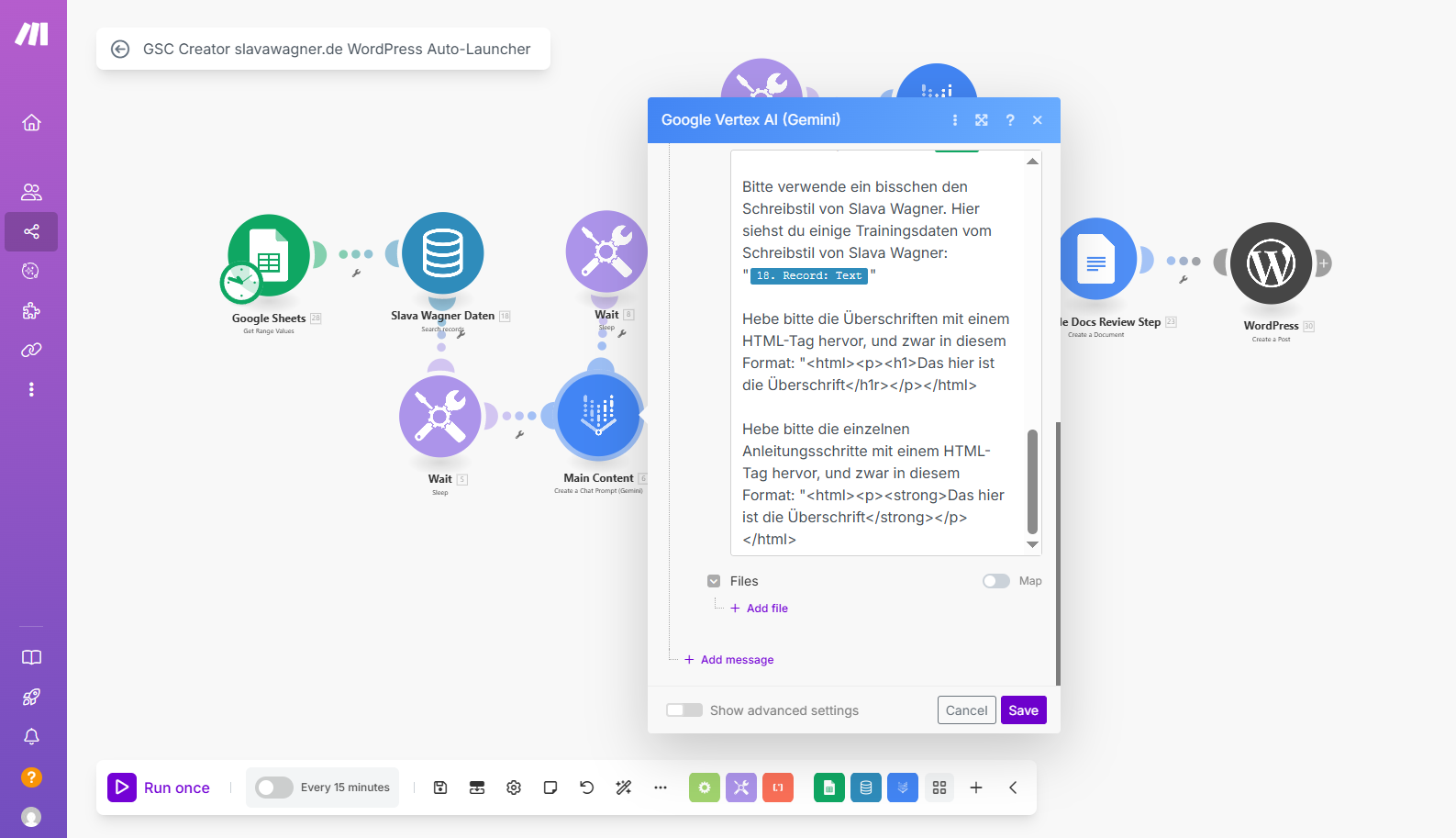1456x838 pixels.
Task: Click the blue Gemini favorite icon
Action: click(903, 788)
